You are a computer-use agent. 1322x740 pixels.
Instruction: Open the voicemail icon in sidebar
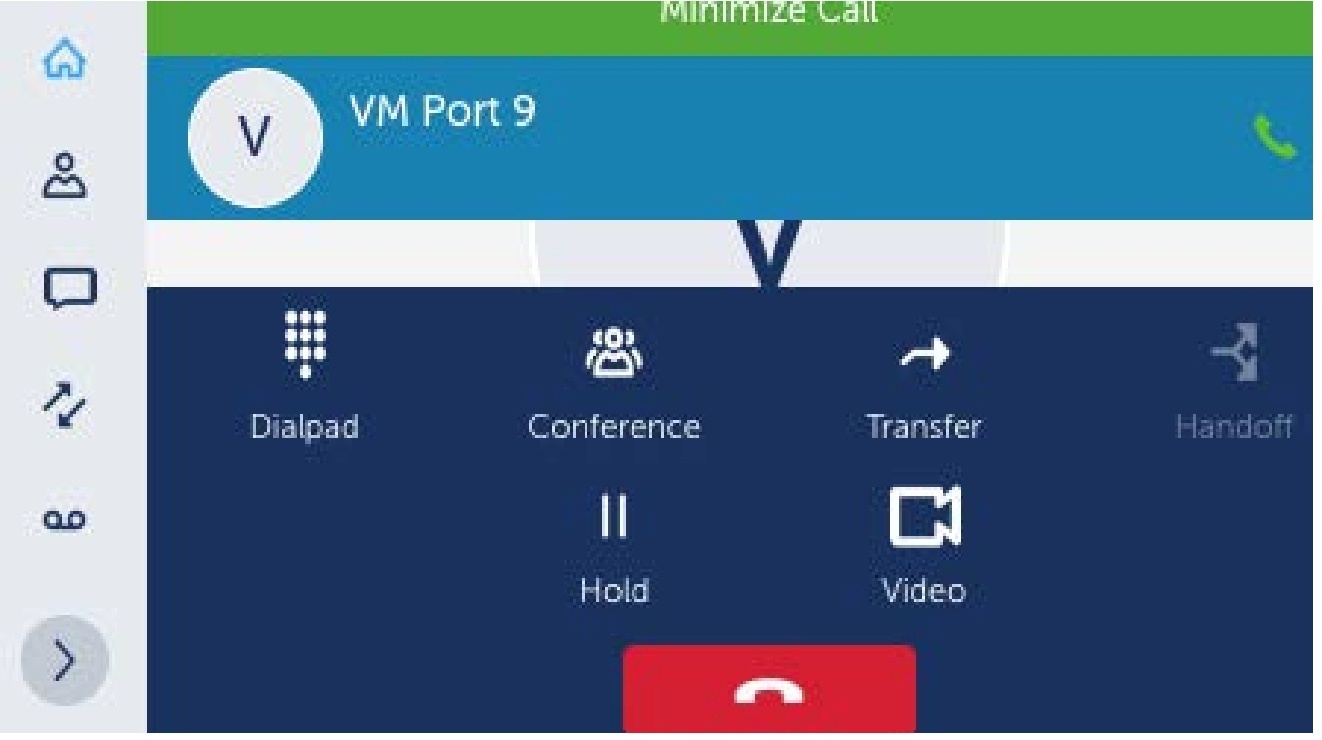coord(69,521)
